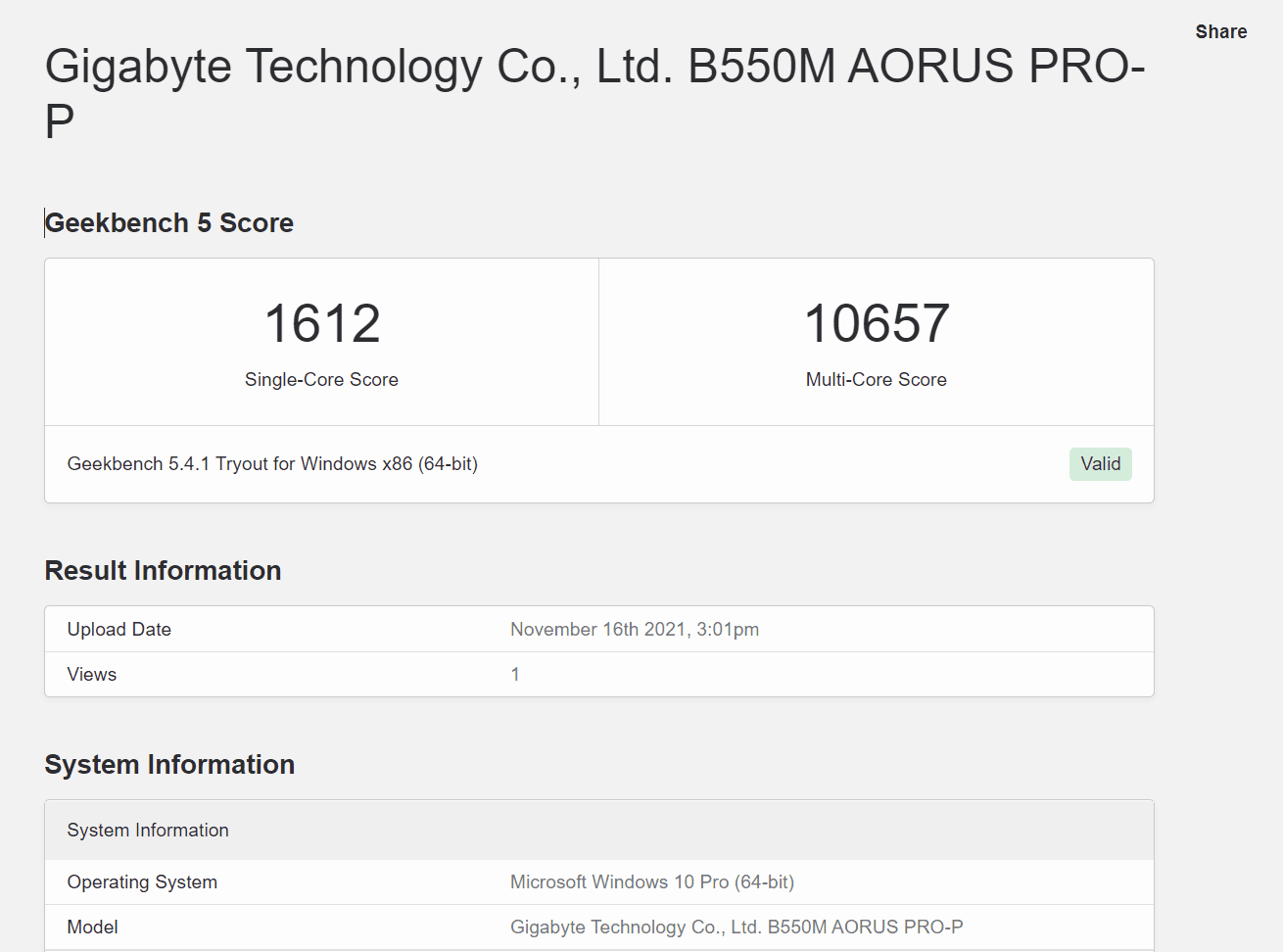
Task: Click the Result Information heading
Action: point(163,571)
